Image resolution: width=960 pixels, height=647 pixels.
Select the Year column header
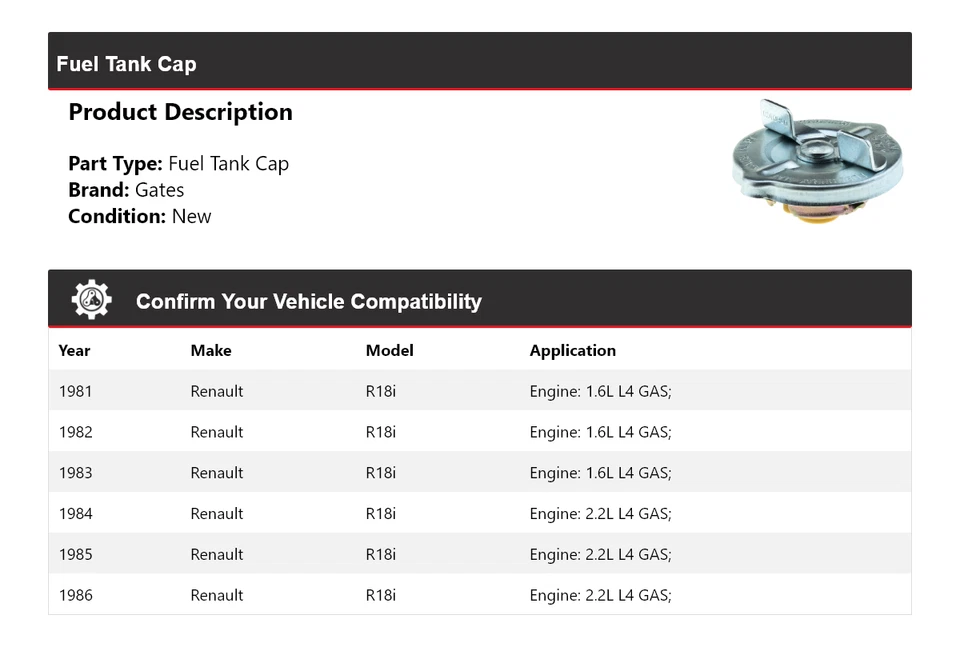[74, 350]
